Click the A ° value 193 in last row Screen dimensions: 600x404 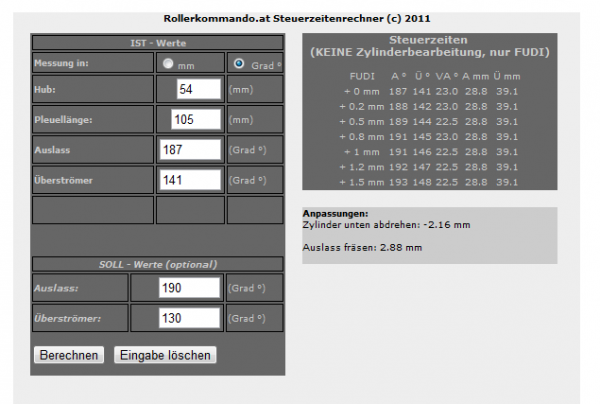tap(398, 182)
